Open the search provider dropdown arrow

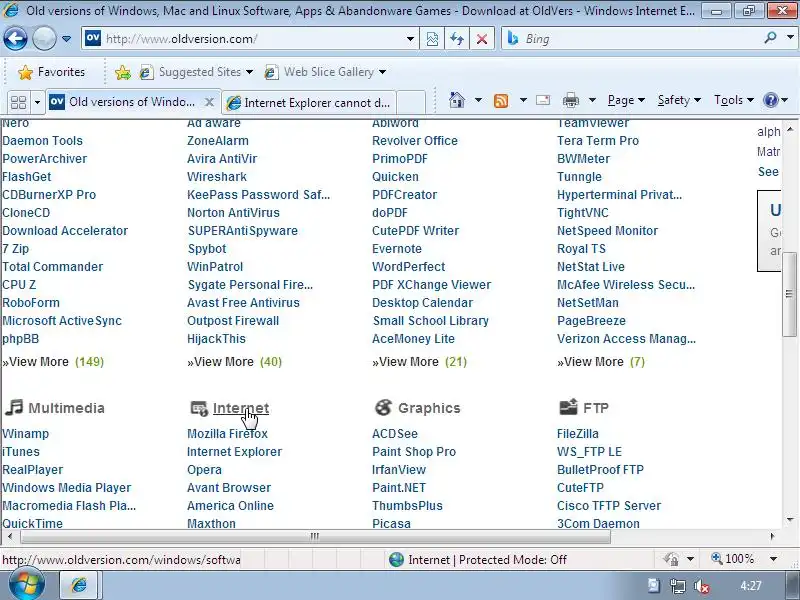pyautogui.click(x=790, y=38)
